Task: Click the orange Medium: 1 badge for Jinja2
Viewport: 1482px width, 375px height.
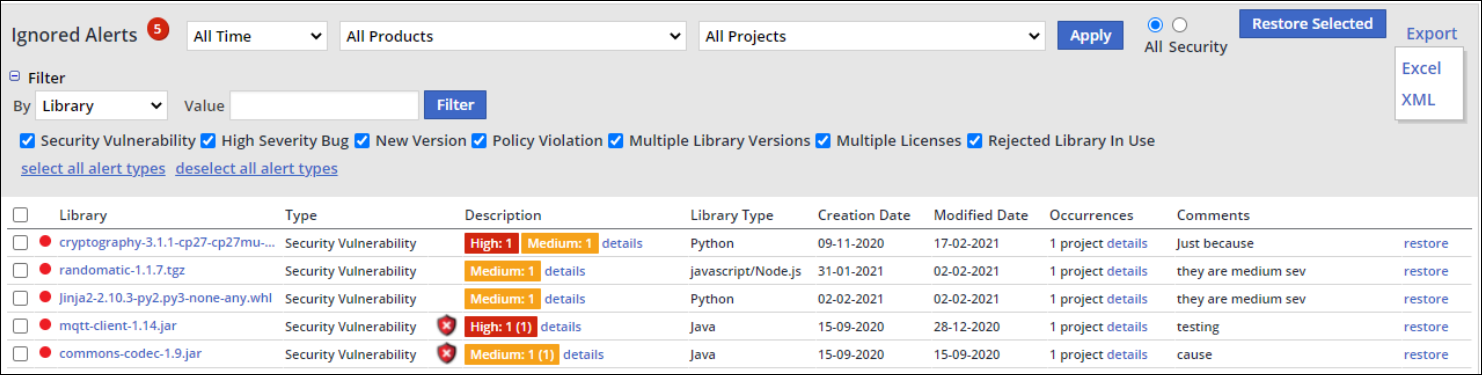Action: pyautogui.click(x=502, y=299)
